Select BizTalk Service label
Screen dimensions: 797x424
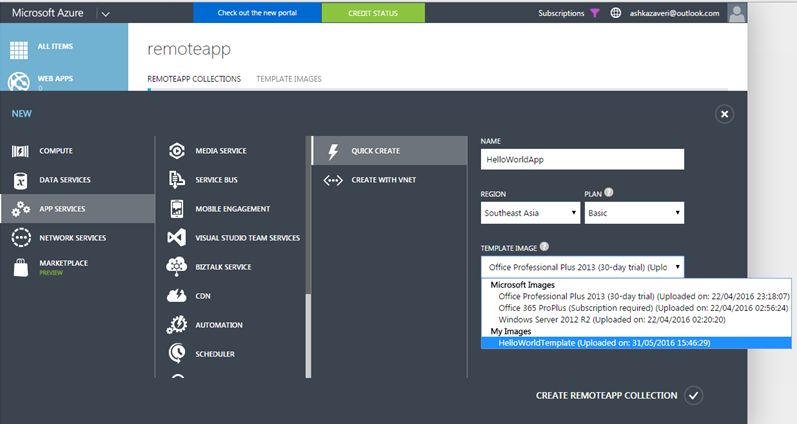[223, 267]
